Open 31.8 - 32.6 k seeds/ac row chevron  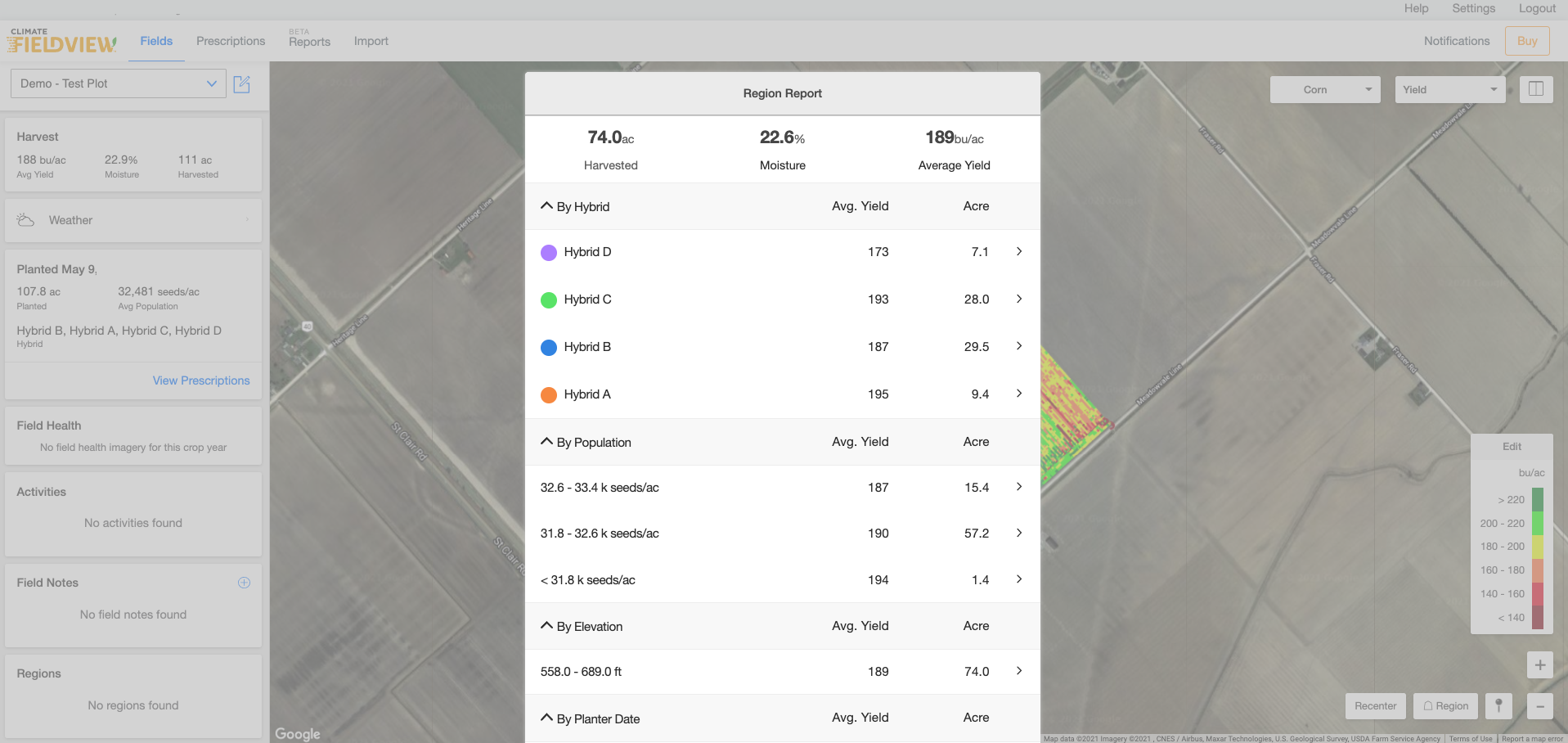click(1019, 533)
